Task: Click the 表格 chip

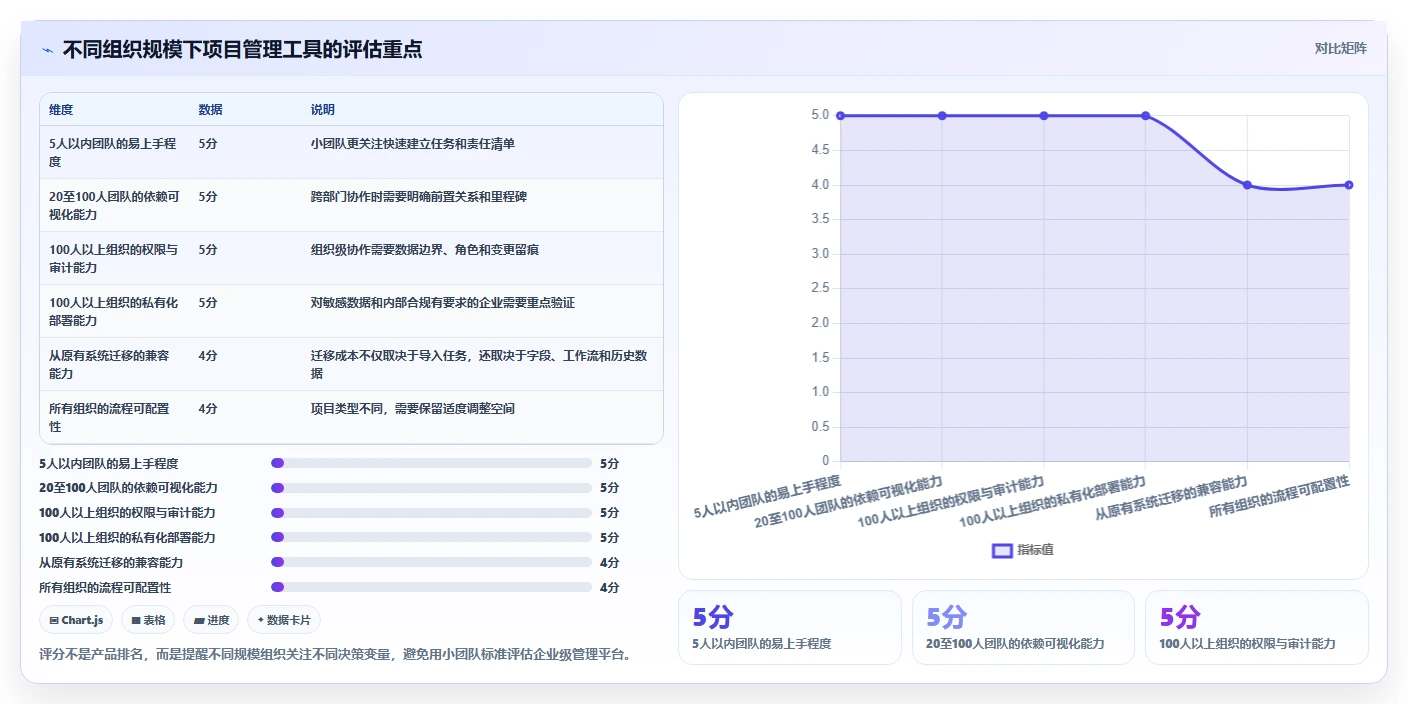Action: 148,620
